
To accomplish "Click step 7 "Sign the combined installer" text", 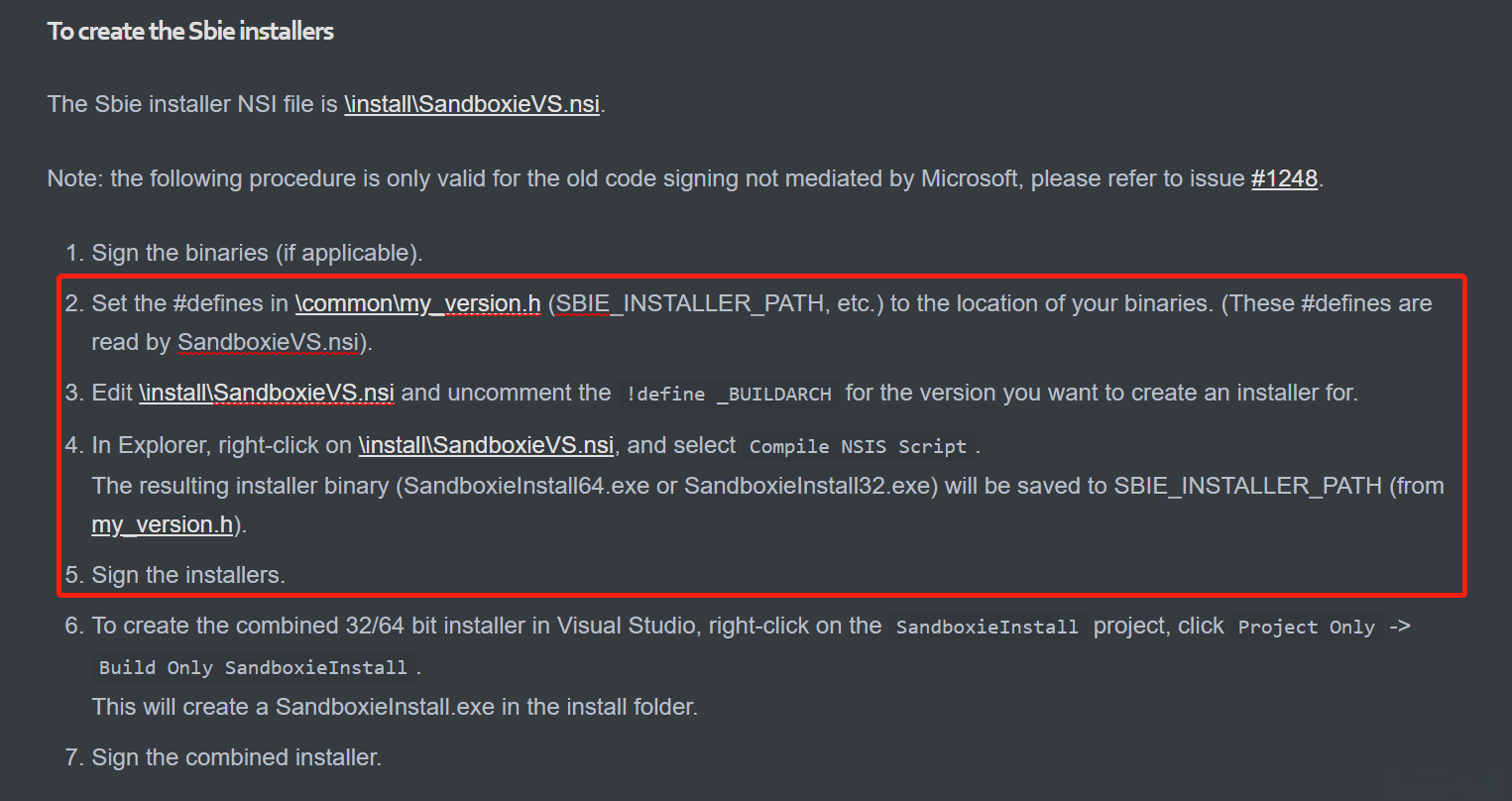I will [x=236, y=757].
